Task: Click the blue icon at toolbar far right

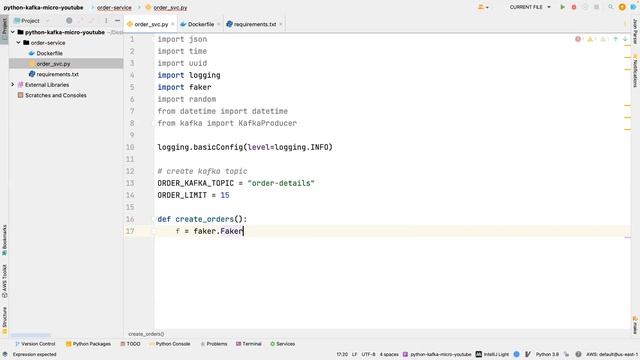Action: [633, 7]
